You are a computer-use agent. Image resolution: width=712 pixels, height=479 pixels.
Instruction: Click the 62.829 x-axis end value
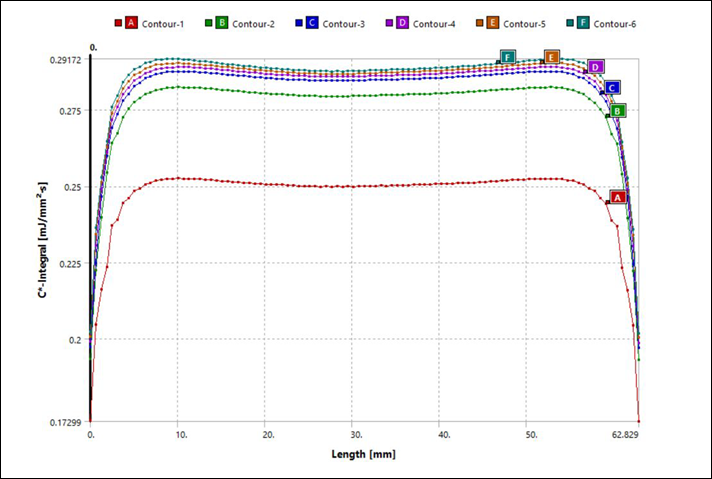coord(627,435)
